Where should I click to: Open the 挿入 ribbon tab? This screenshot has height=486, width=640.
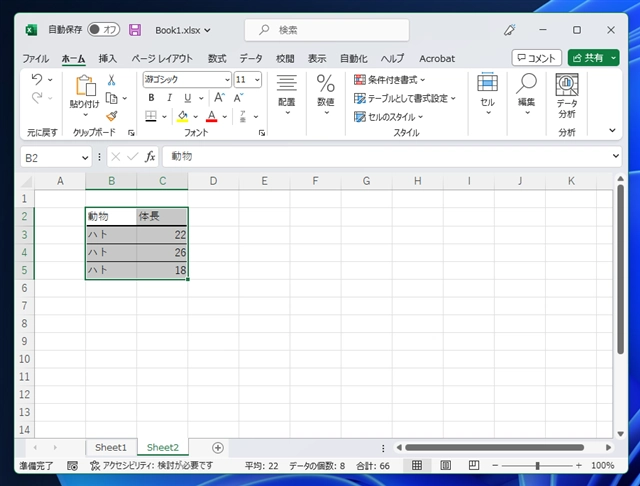[x=108, y=58]
